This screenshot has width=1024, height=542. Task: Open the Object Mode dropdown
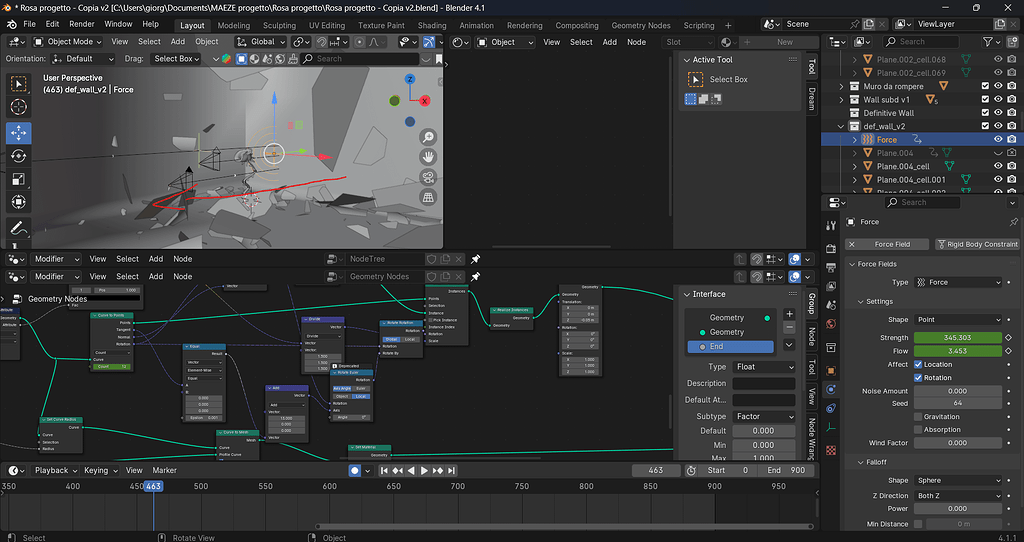point(68,42)
